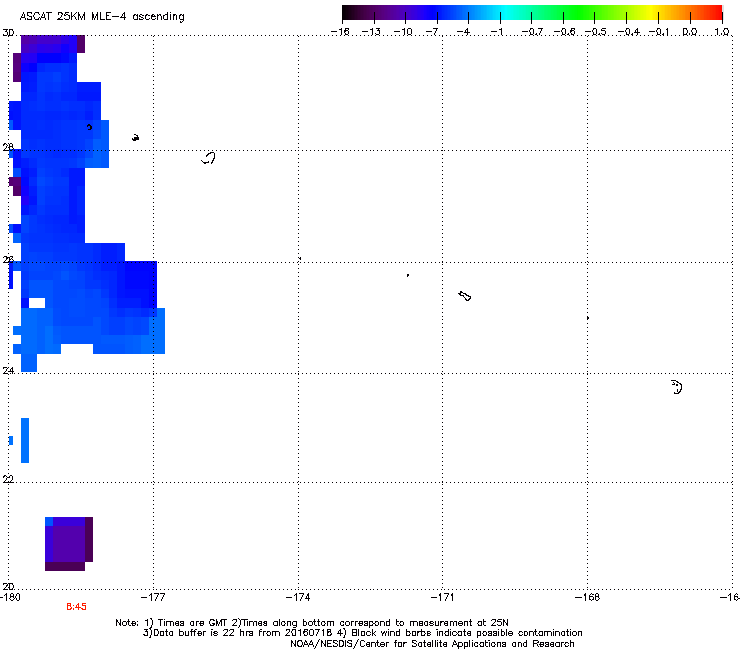Click the small island mark near -177.5, 28.2N
Image resolution: width=740 pixels, height=650 pixels.
[135, 138]
